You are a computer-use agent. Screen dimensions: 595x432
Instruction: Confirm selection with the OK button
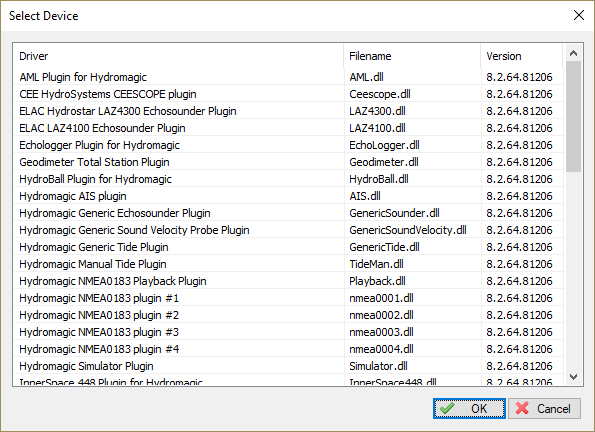469,408
